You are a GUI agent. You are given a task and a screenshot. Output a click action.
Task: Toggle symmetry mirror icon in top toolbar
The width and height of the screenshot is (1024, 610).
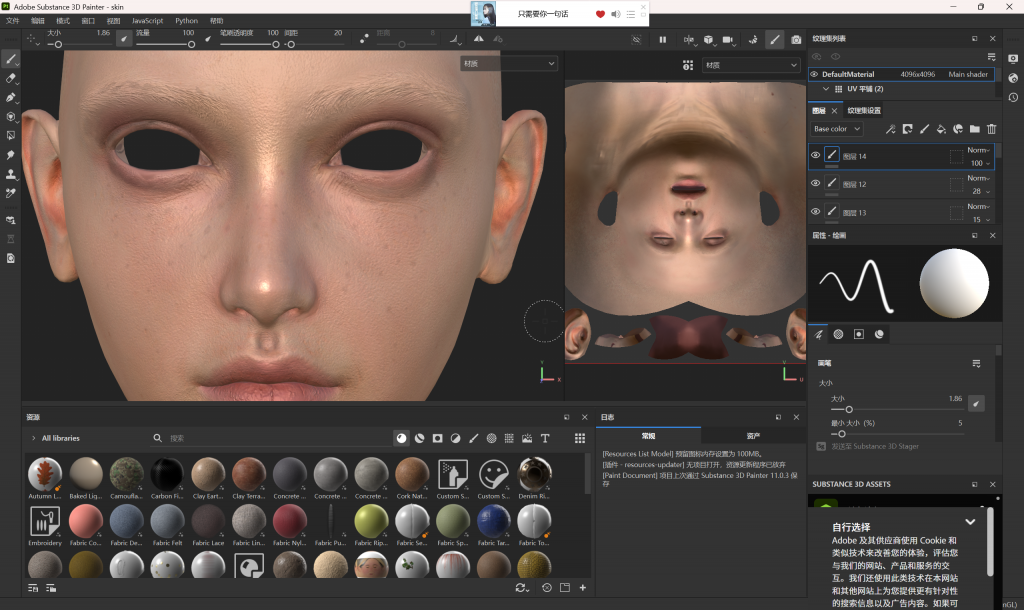pos(478,40)
